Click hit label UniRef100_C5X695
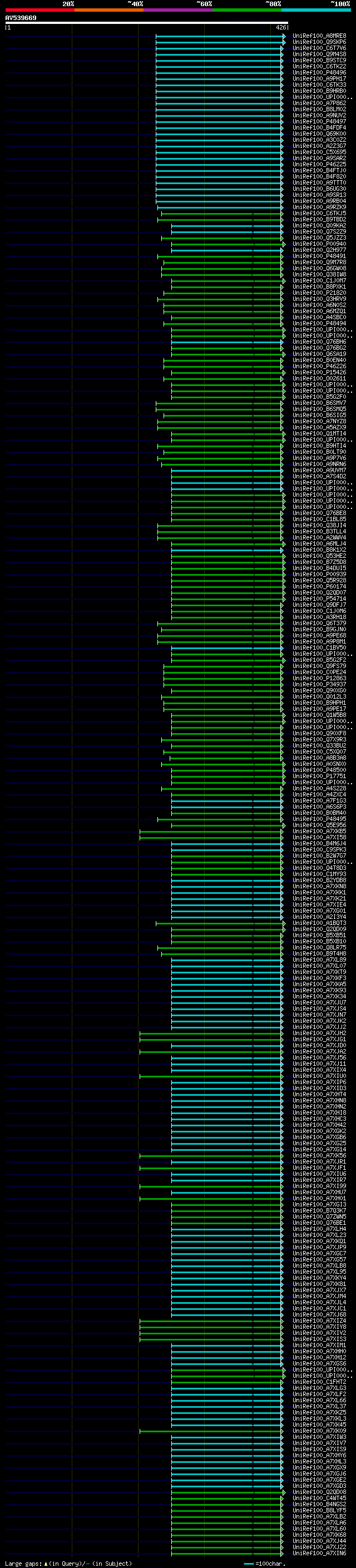 coord(319,152)
